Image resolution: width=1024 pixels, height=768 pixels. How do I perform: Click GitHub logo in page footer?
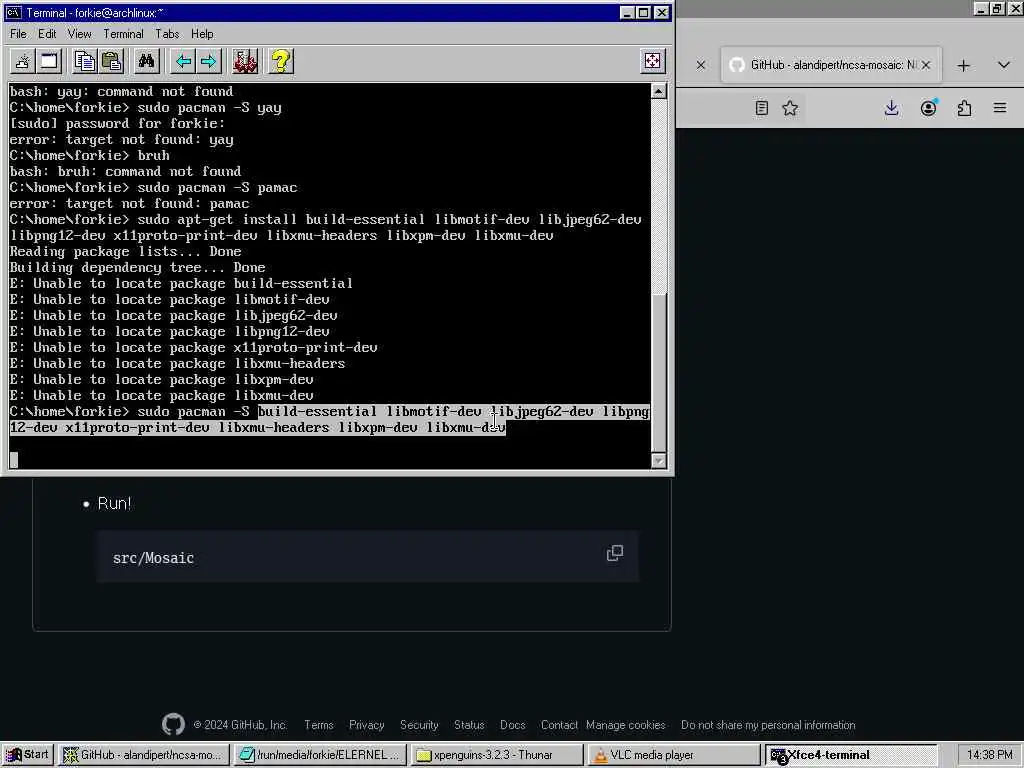tap(173, 724)
